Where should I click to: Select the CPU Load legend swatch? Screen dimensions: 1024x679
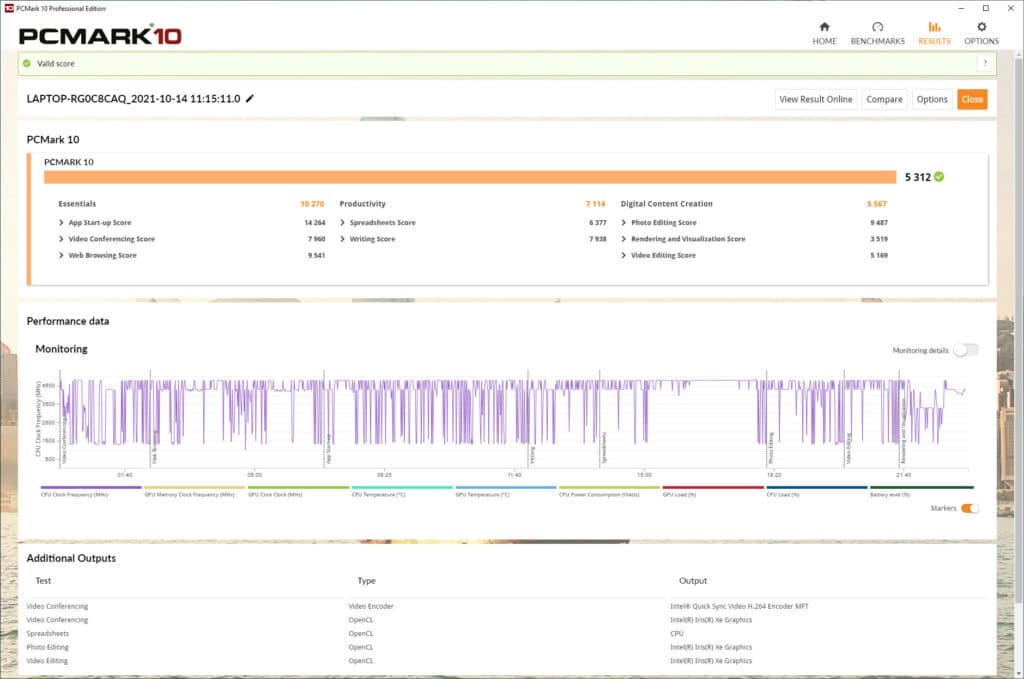pyautogui.click(x=817, y=487)
